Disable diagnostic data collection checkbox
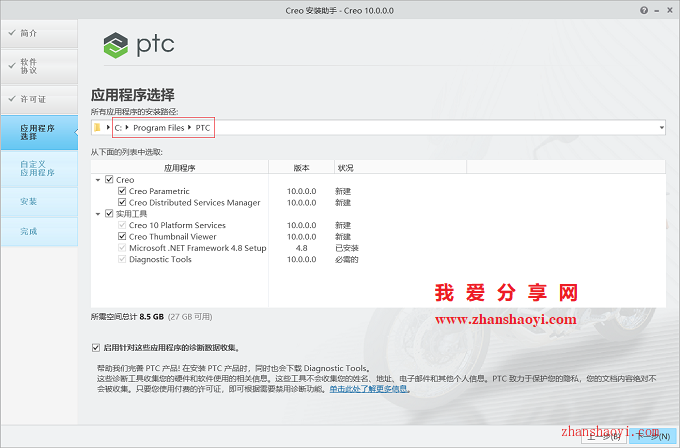The image size is (680, 448). click(x=96, y=347)
